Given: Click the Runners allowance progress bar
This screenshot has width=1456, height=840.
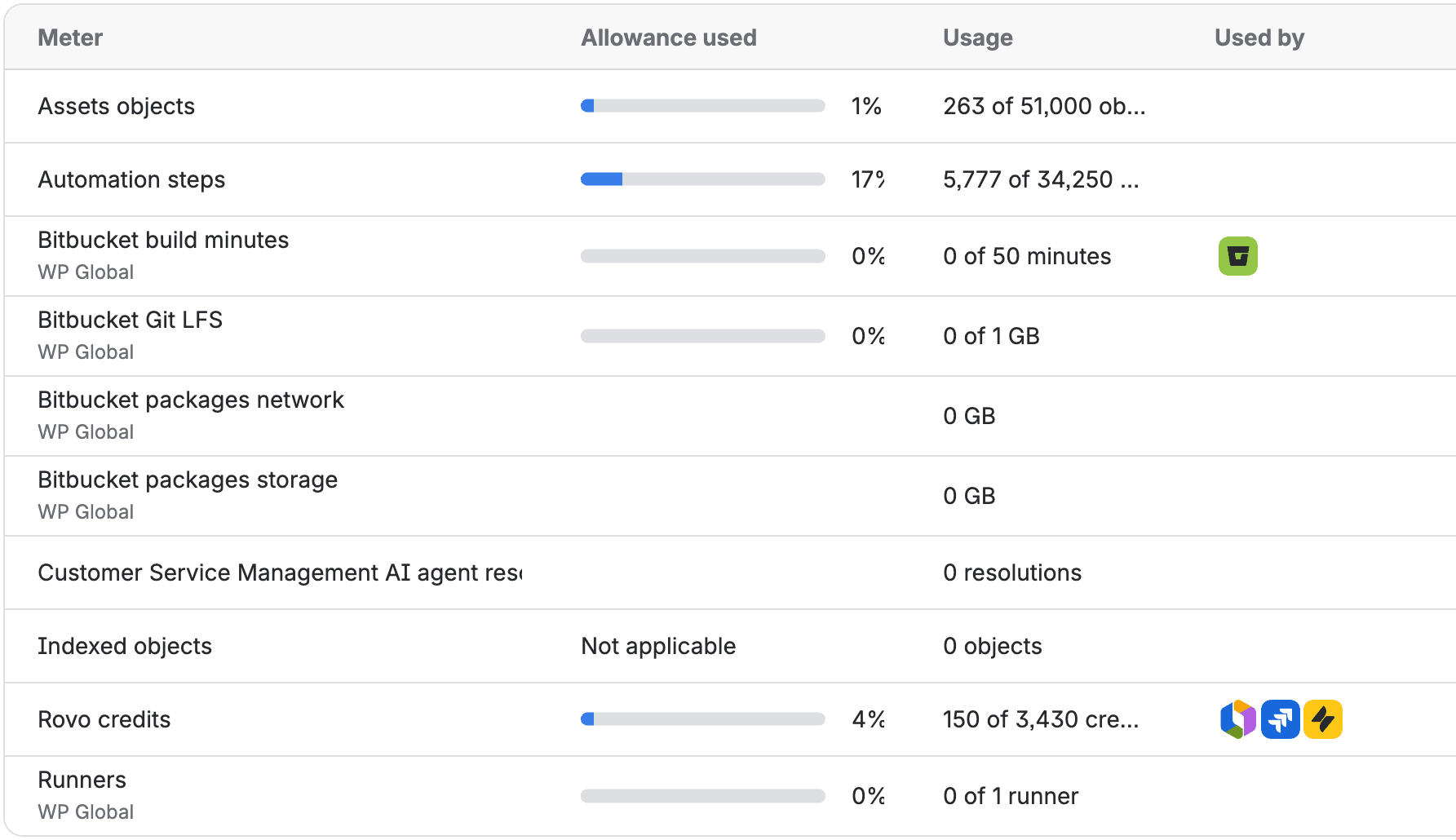Looking at the screenshot, I should pyautogui.click(x=702, y=796).
